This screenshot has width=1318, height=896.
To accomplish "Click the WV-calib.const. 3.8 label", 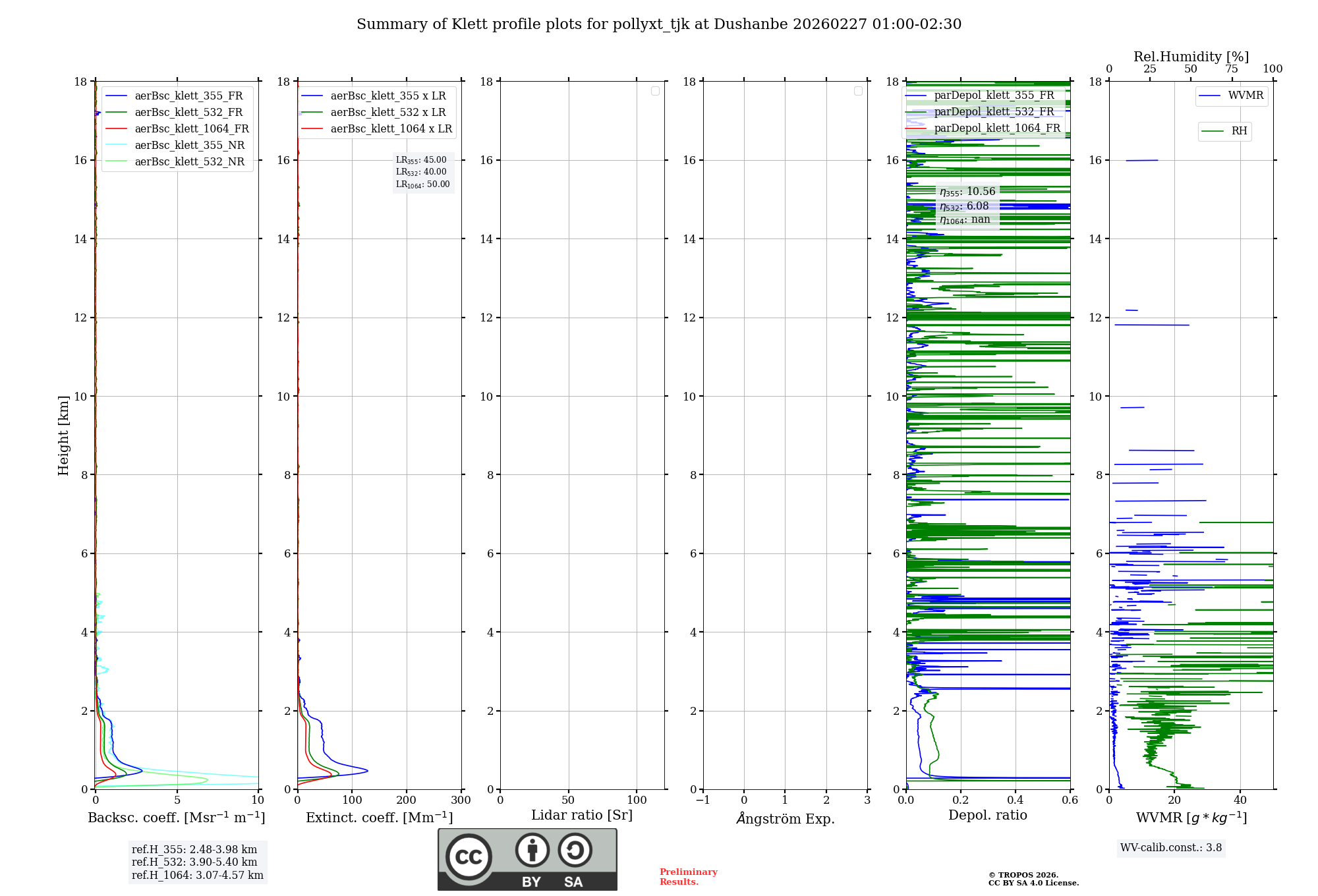I will pos(1170,847).
